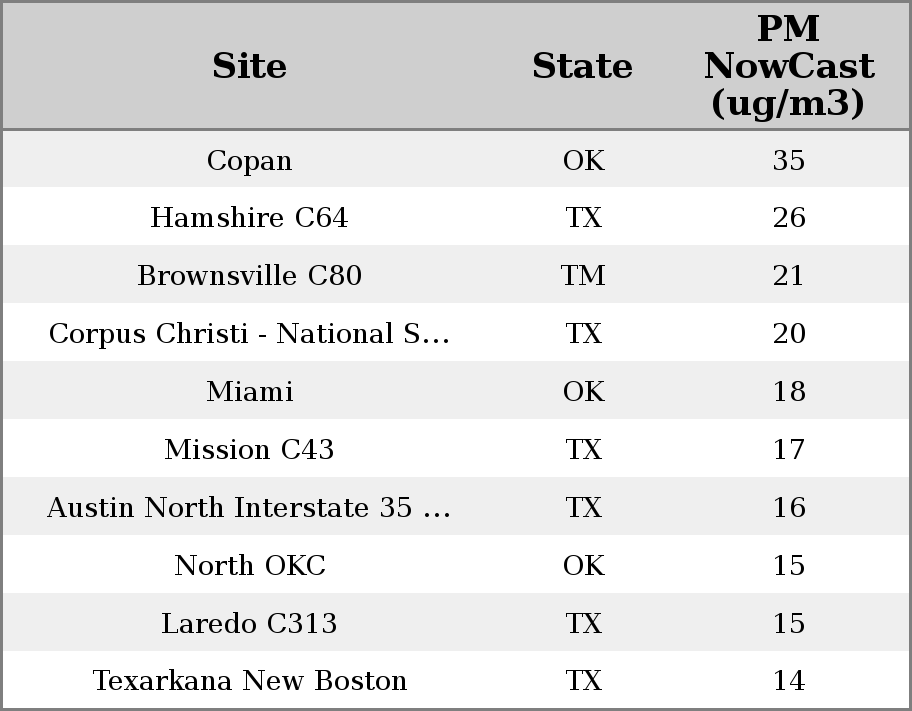
Task: Select PM value 20 for Corpus Christi
Action: point(788,334)
